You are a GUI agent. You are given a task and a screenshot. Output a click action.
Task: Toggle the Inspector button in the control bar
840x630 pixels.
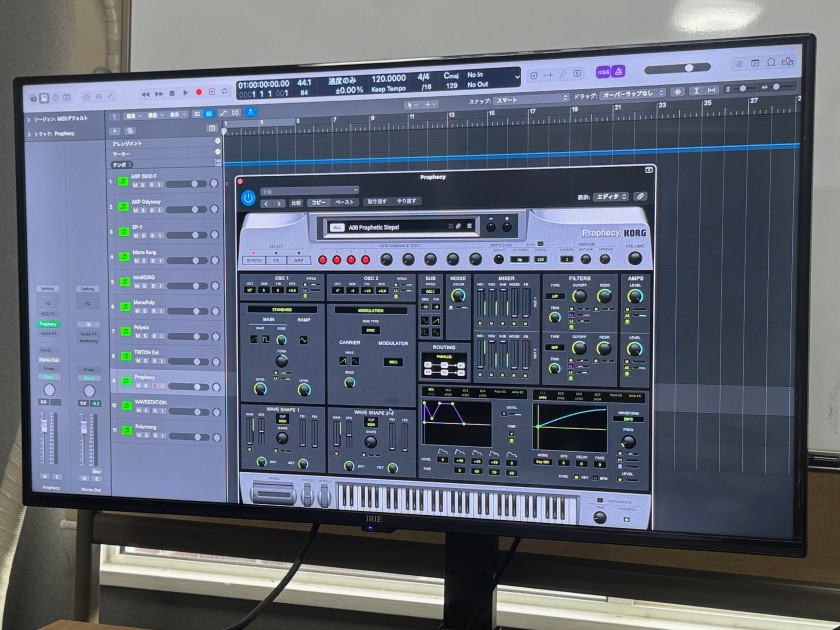click(44, 98)
